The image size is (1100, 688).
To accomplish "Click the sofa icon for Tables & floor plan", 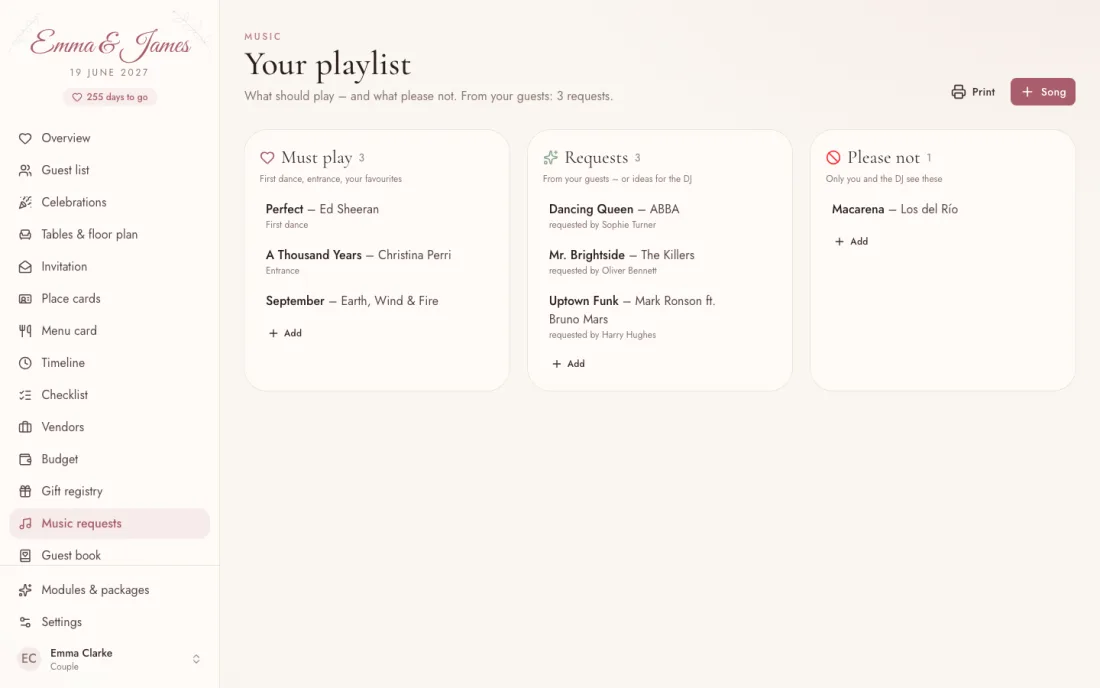I will tap(25, 234).
